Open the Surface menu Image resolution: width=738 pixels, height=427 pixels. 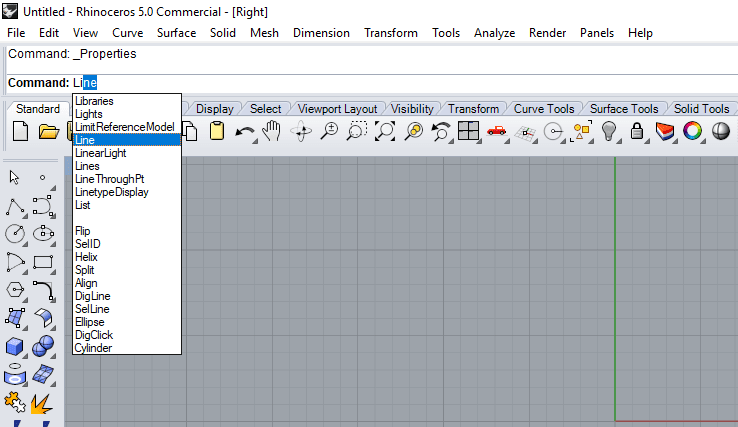tap(176, 33)
